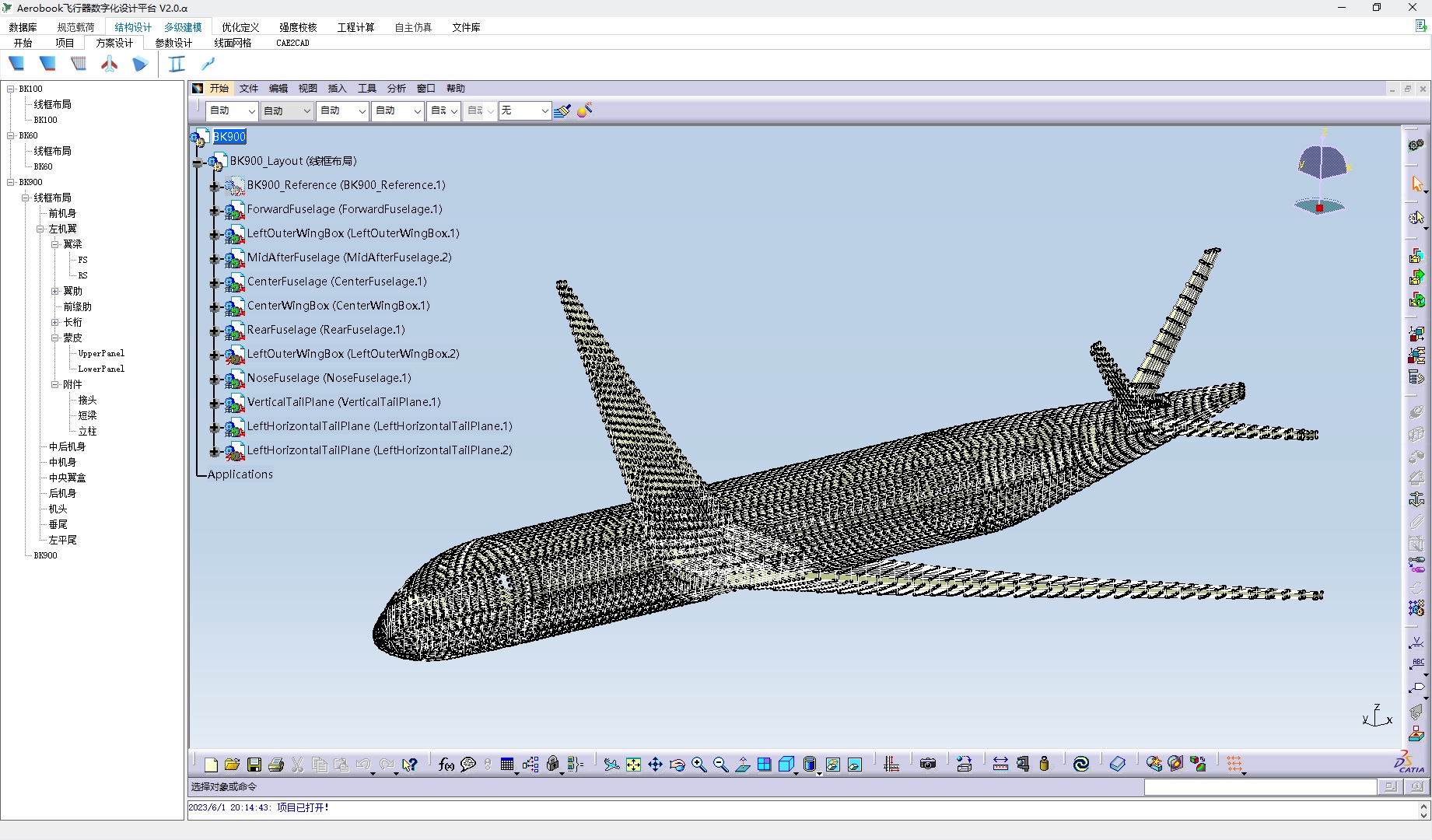Select the FS spar item in the left tree
This screenshot has width=1432, height=840.
point(83,260)
